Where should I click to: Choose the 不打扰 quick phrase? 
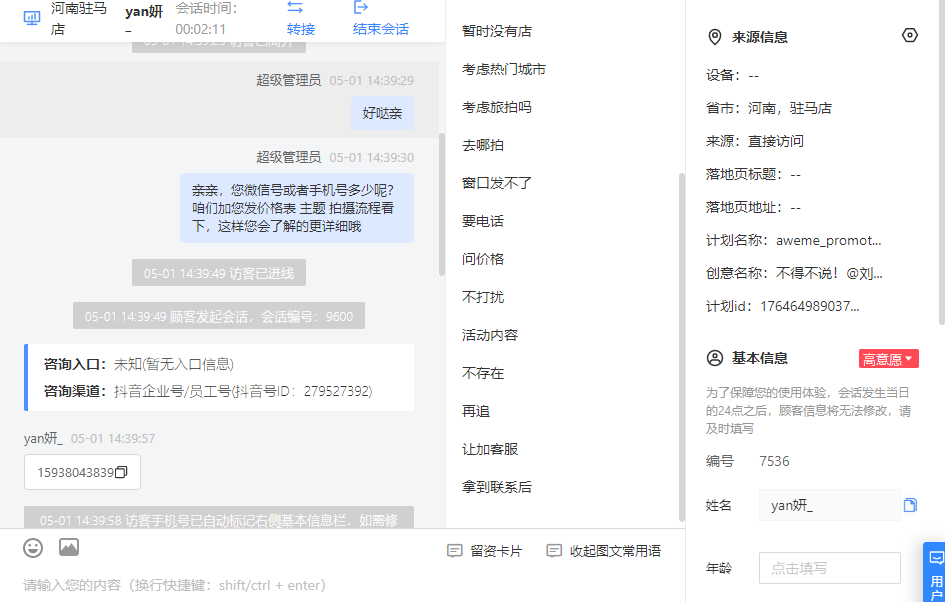tap(483, 297)
